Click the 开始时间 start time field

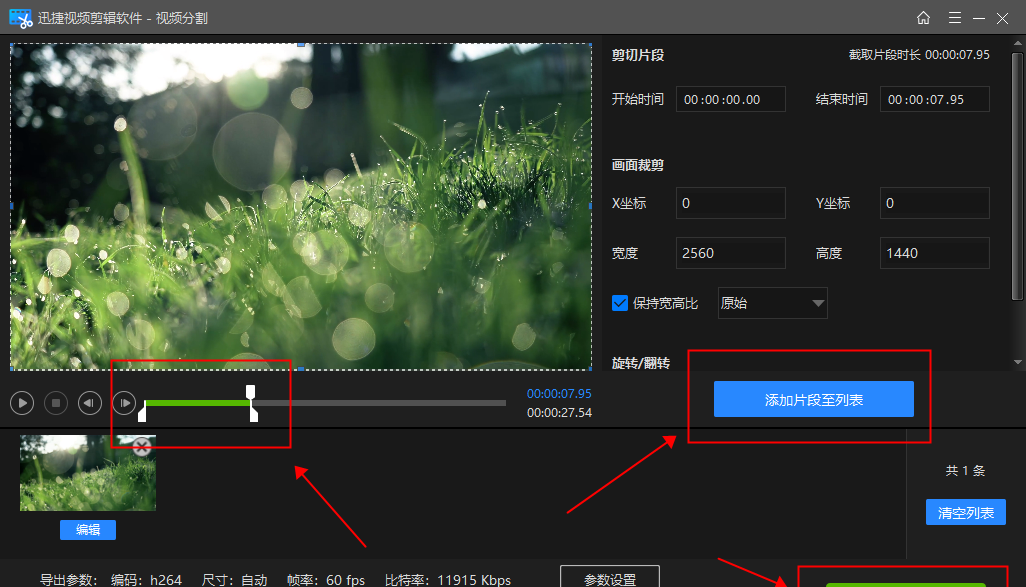point(730,99)
